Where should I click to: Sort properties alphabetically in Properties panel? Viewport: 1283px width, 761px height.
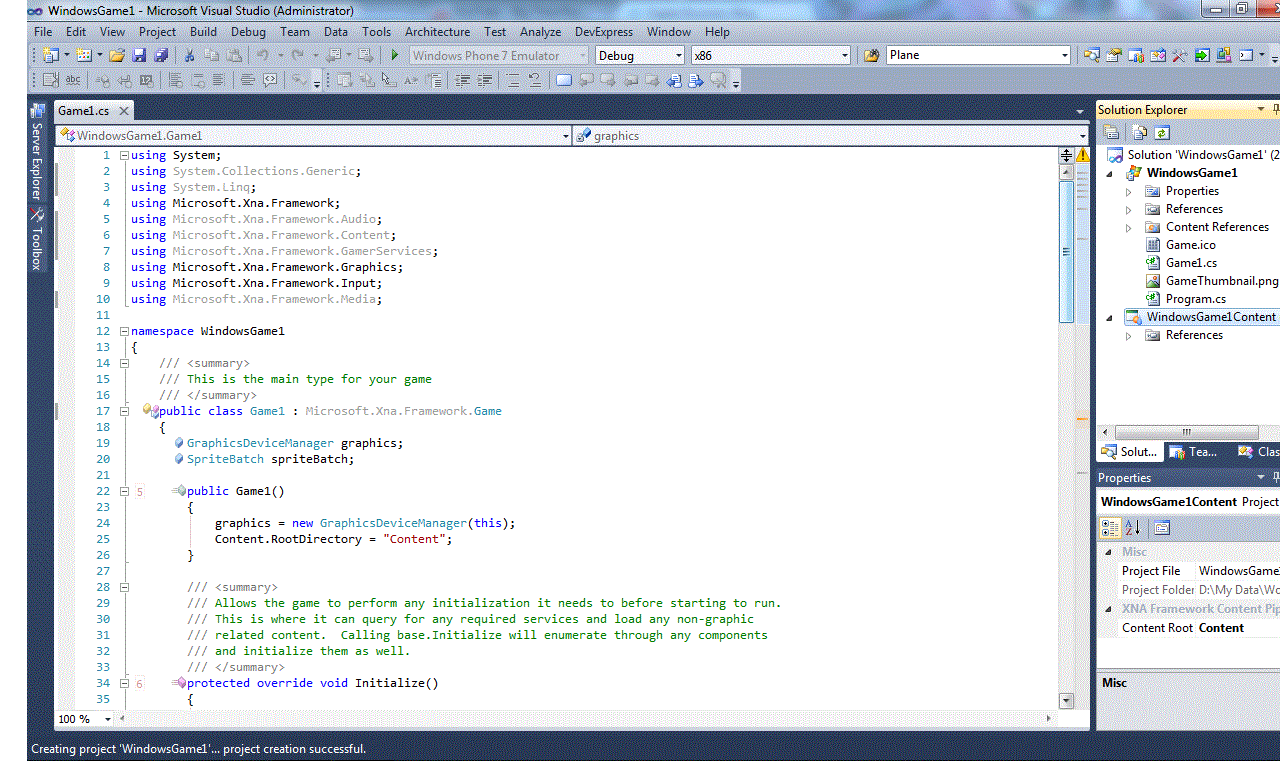pyautogui.click(x=1130, y=527)
